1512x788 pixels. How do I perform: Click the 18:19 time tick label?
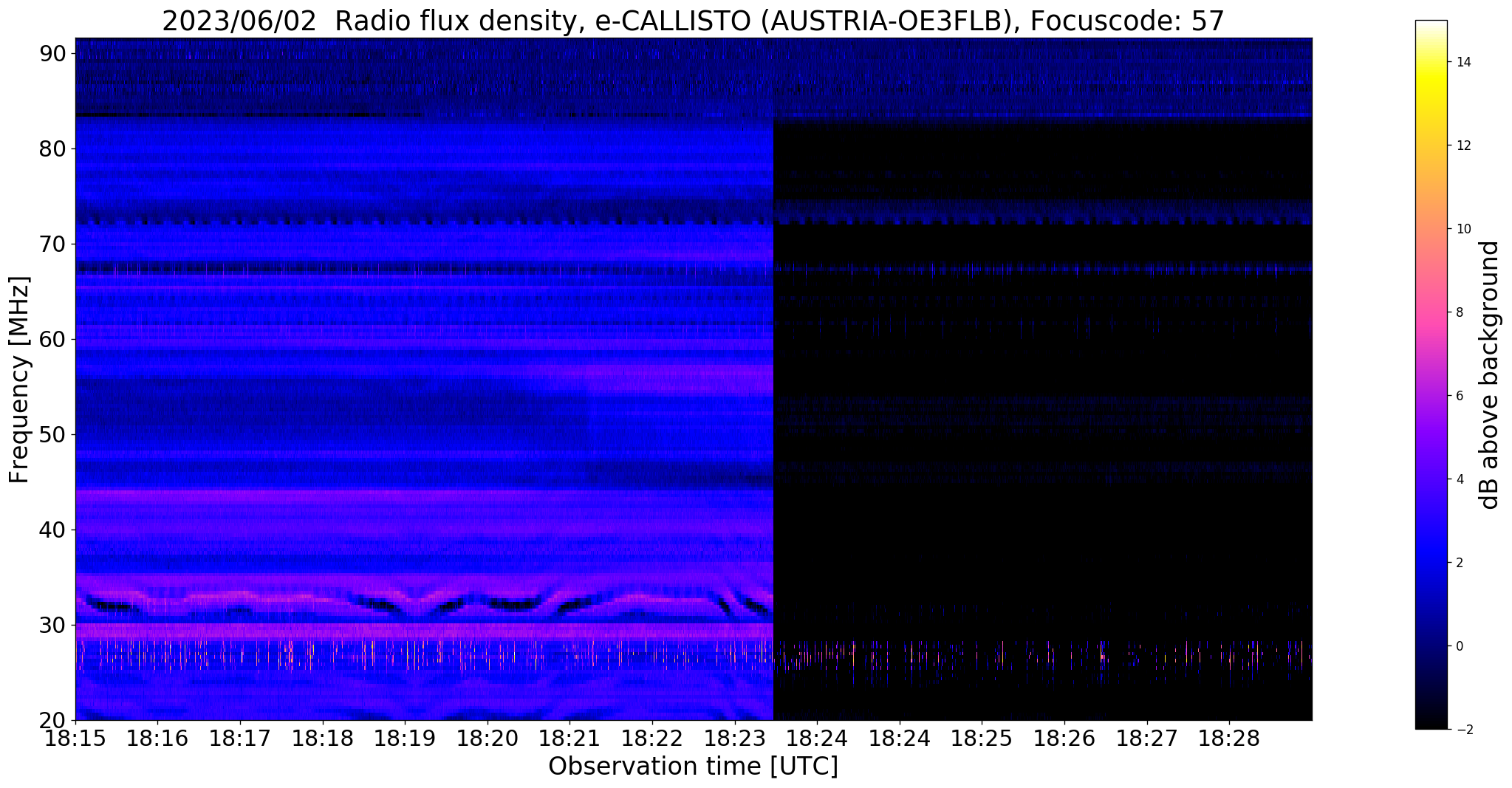[405, 739]
